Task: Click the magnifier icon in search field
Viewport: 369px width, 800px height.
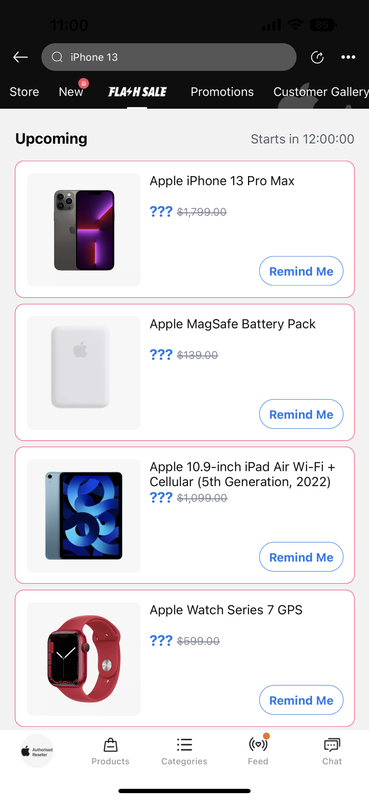Action: [57, 57]
